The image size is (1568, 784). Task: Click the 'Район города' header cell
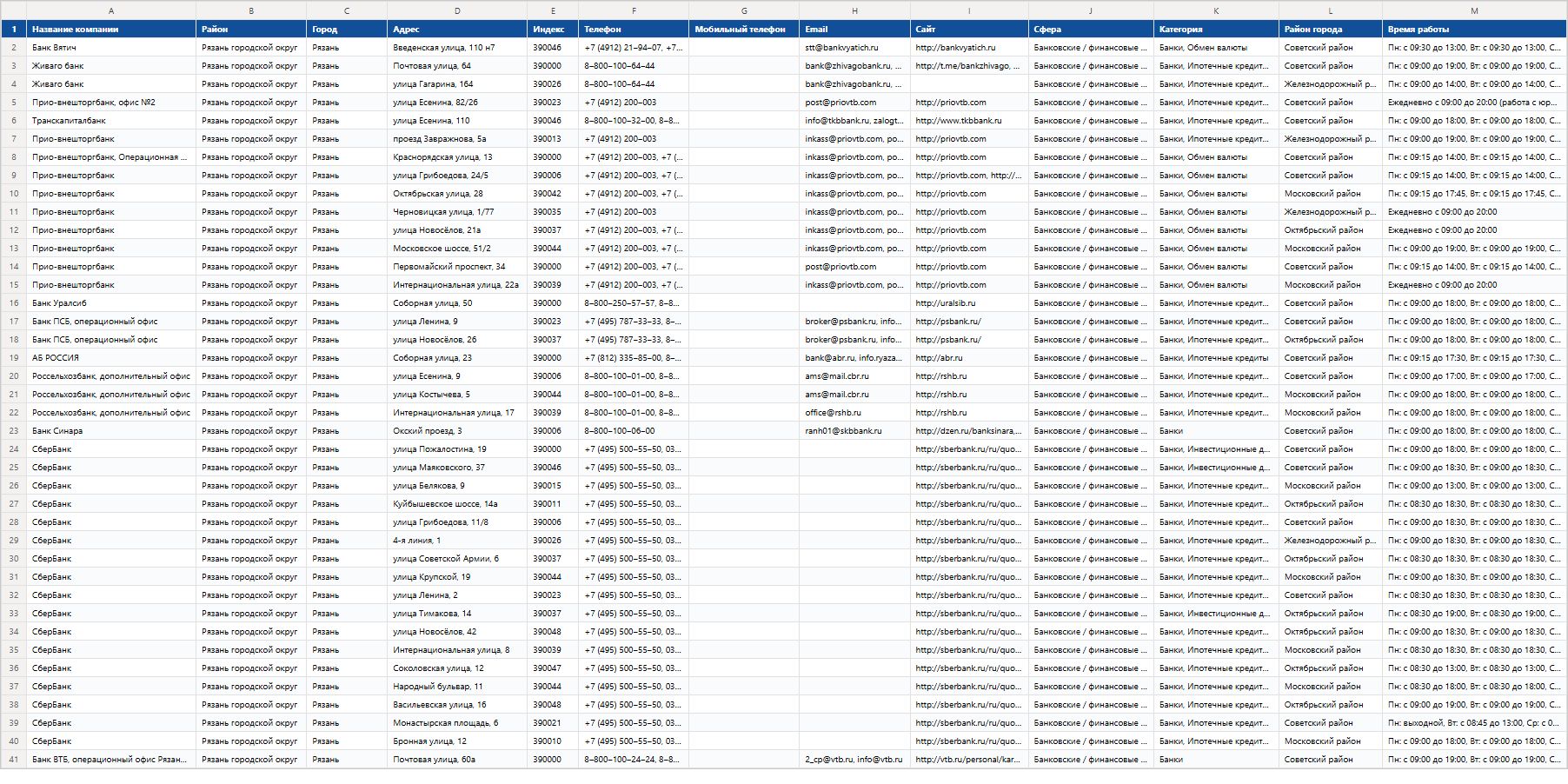[x=1330, y=29]
